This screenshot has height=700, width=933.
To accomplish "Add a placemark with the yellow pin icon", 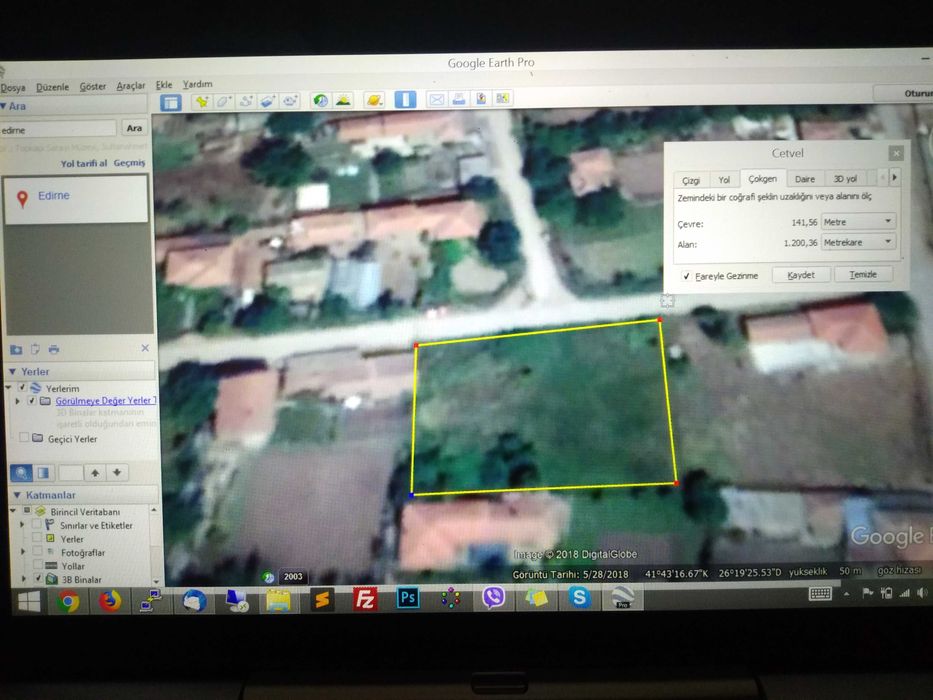I will coord(202,101).
